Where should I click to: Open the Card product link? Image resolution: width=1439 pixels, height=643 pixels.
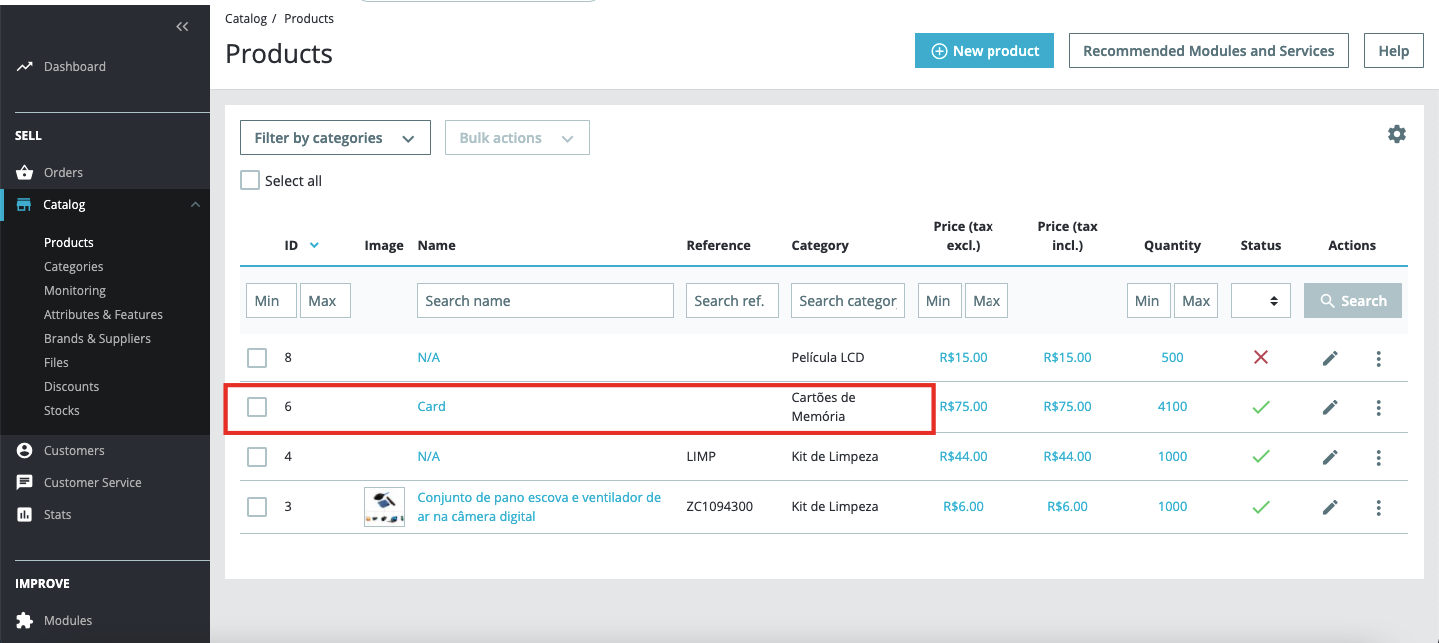pos(431,407)
